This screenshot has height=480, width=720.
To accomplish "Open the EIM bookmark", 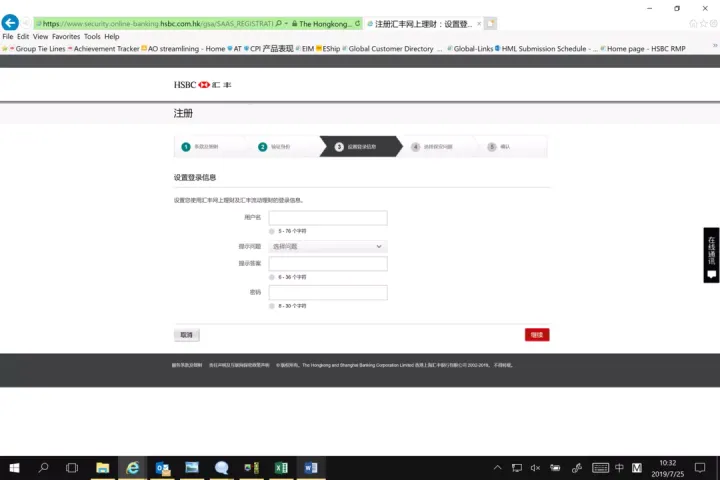I will [x=305, y=49].
